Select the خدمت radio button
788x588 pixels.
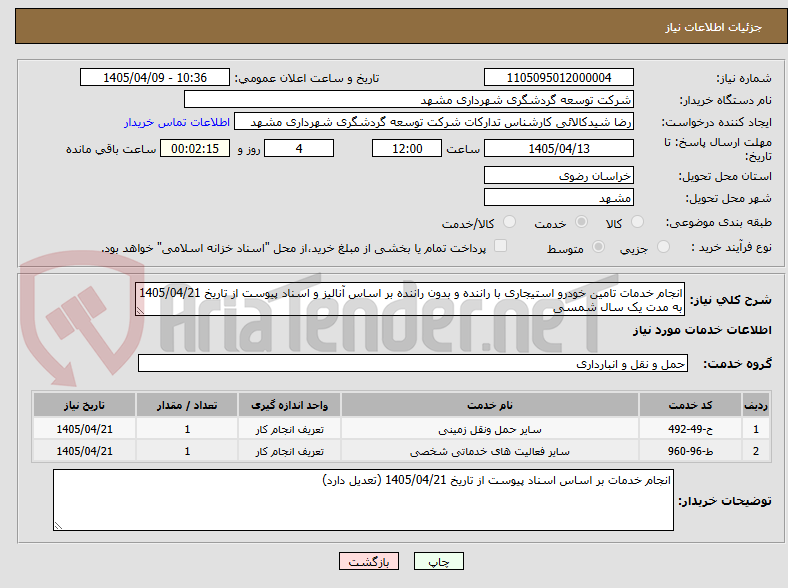581,222
